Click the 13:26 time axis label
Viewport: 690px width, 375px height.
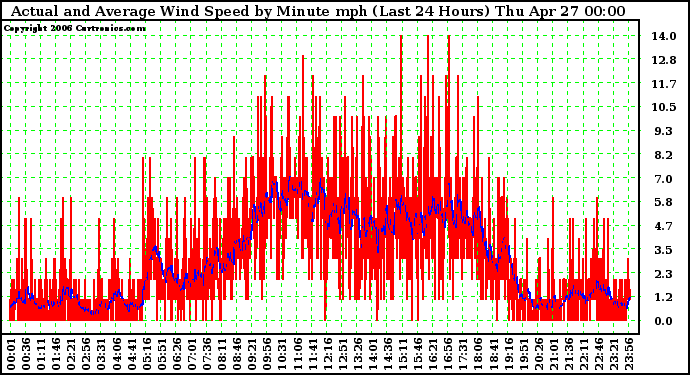(x=357, y=354)
